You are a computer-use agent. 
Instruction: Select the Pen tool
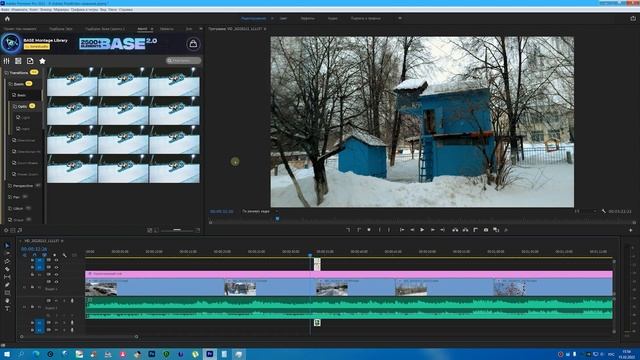point(7,284)
